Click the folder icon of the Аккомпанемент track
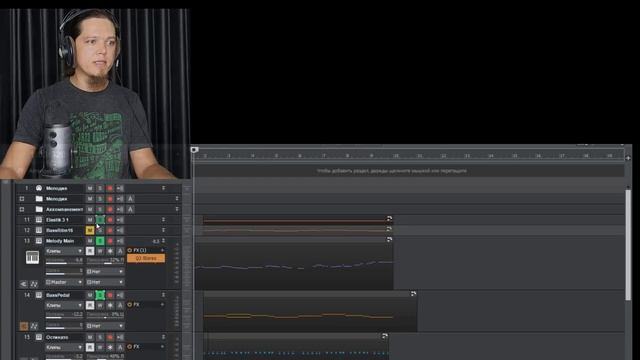 [x=39, y=209]
